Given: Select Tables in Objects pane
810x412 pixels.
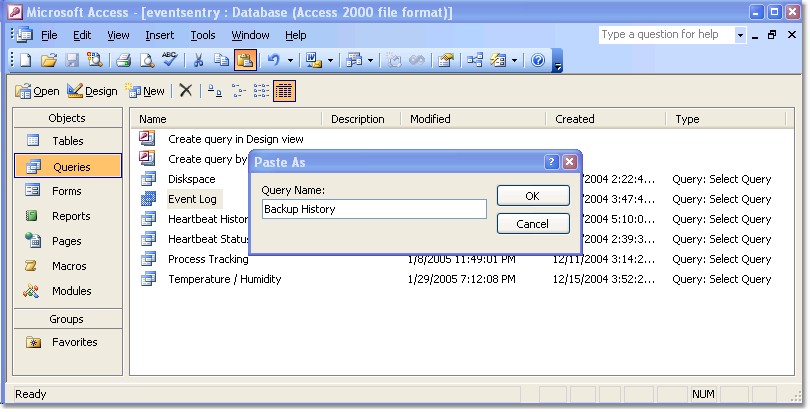Looking at the screenshot, I should click(x=68, y=140).
